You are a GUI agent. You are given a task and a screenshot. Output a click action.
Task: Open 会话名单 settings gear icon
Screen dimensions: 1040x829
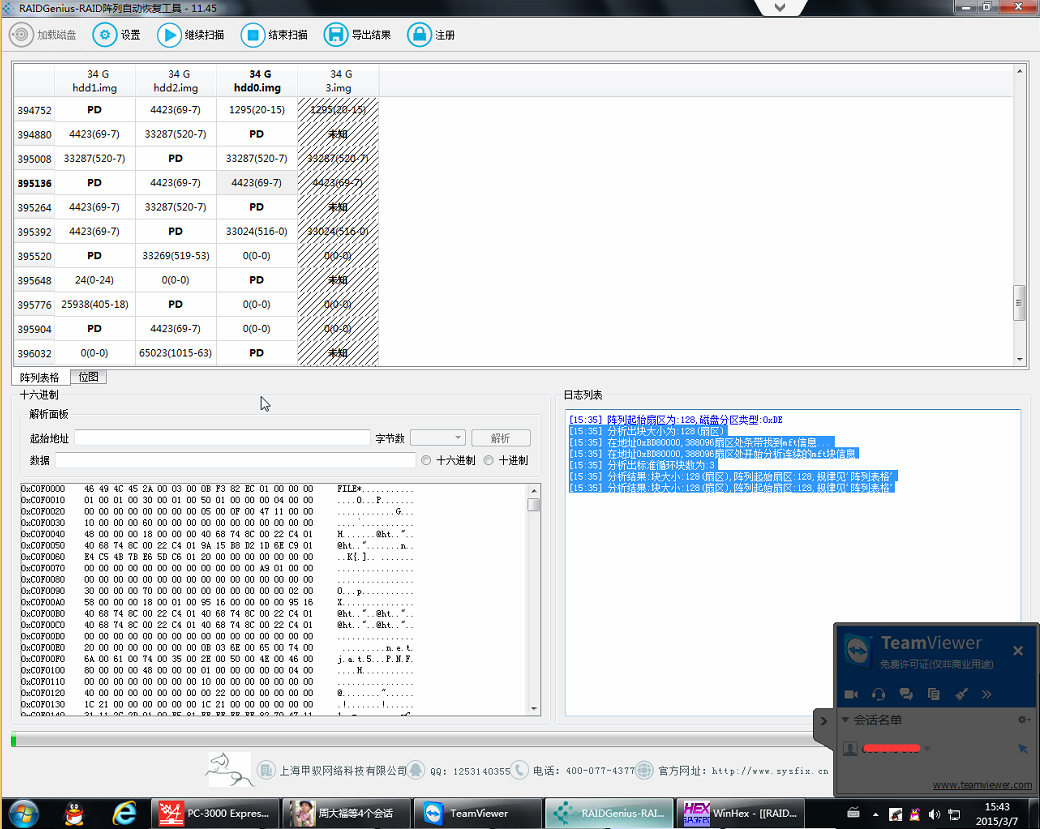pyautogui.click(x=1023, y=720)
